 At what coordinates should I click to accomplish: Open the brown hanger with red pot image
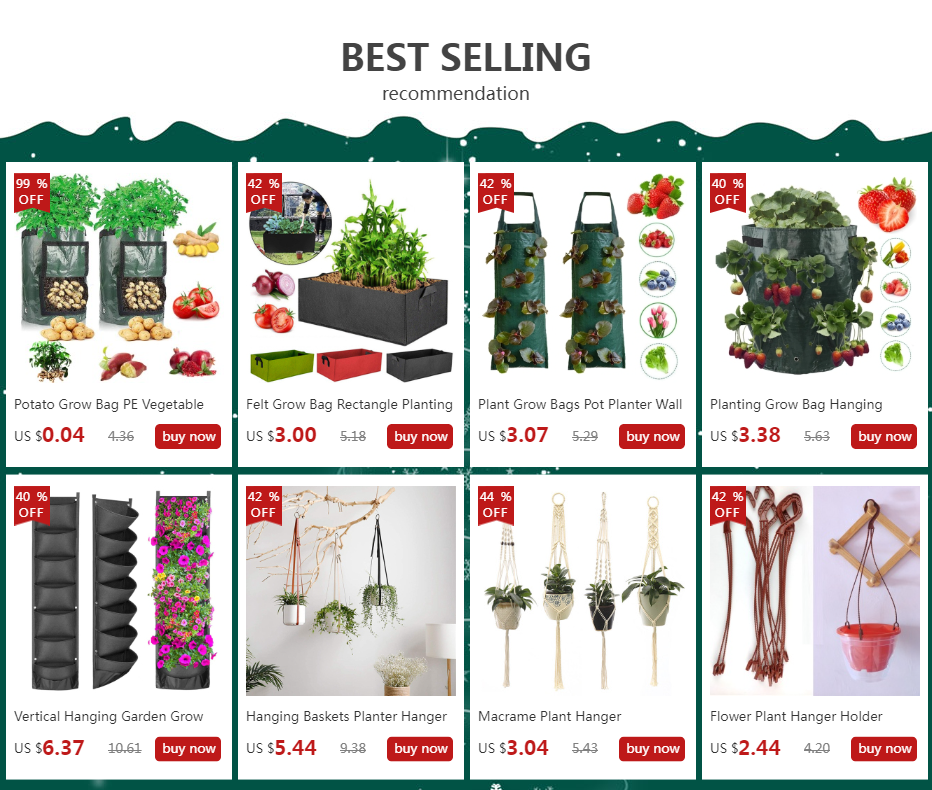(x=814, y=591)
